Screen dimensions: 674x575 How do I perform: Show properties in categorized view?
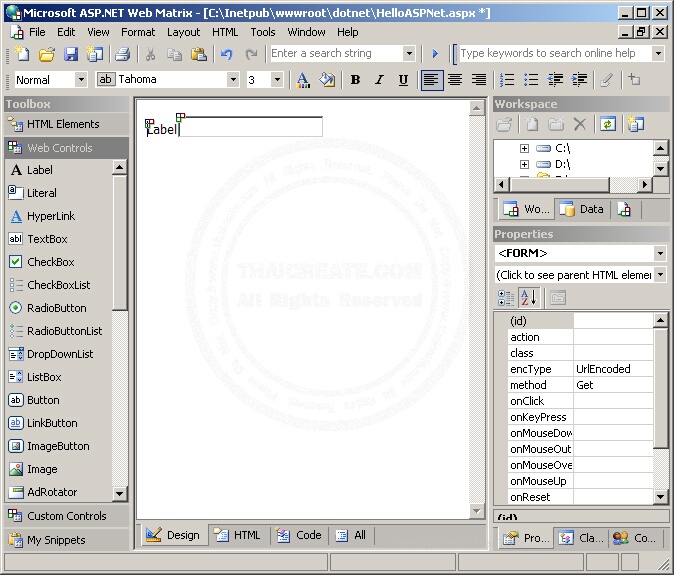pyautogui.click(x=506, y=298)
